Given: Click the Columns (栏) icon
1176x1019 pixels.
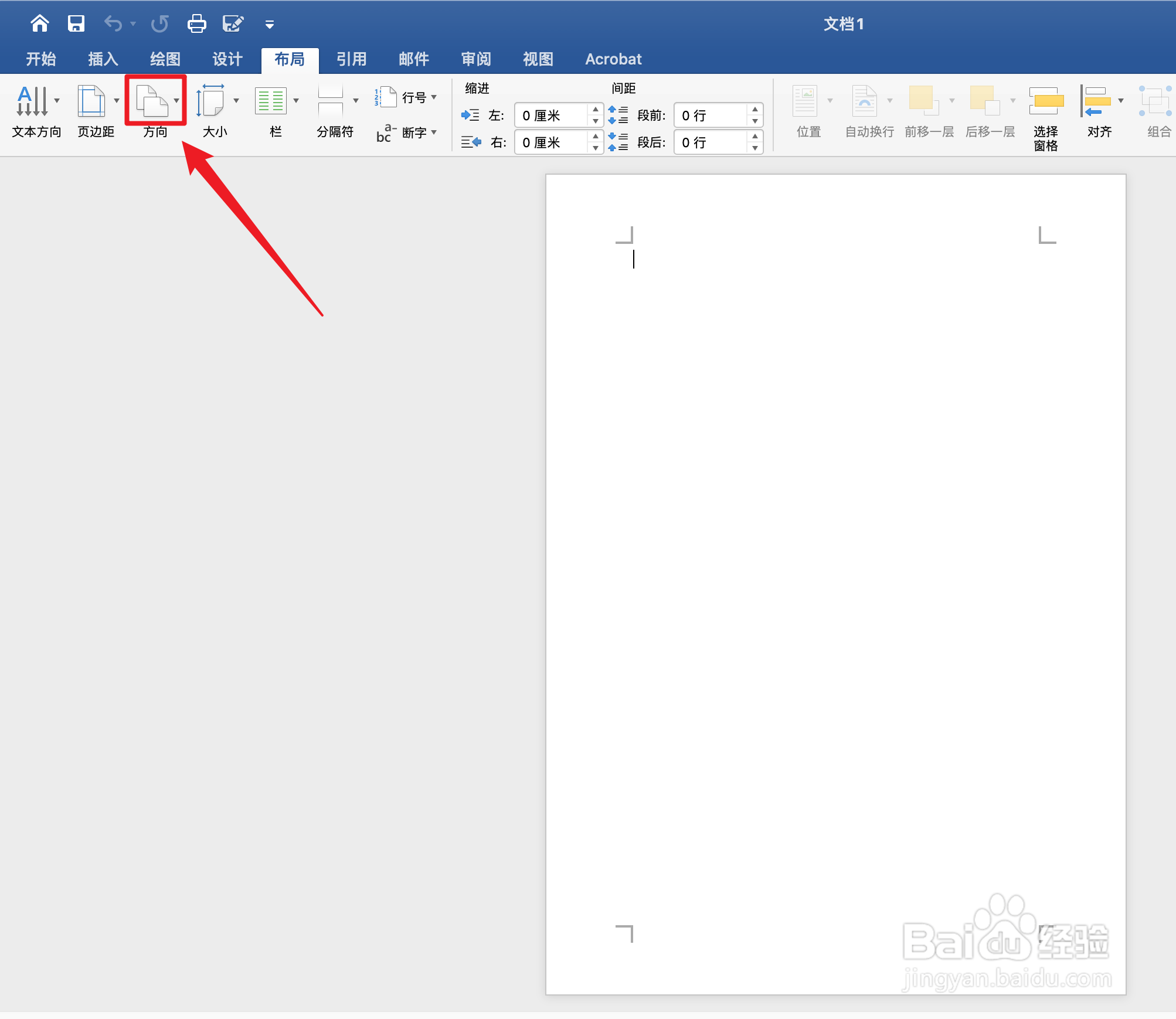Looking at the screenshot, I should (270, 101).
